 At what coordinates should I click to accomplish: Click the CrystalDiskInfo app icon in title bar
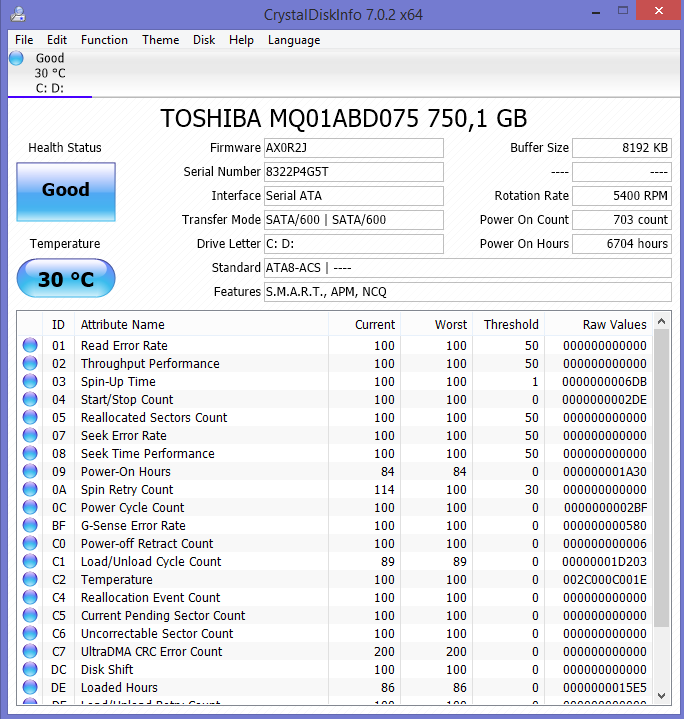click(18, 14)
